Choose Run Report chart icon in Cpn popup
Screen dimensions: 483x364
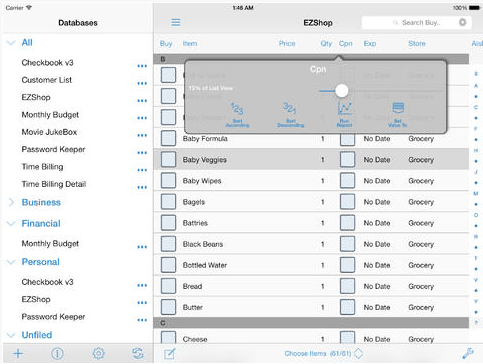[345, 115]
